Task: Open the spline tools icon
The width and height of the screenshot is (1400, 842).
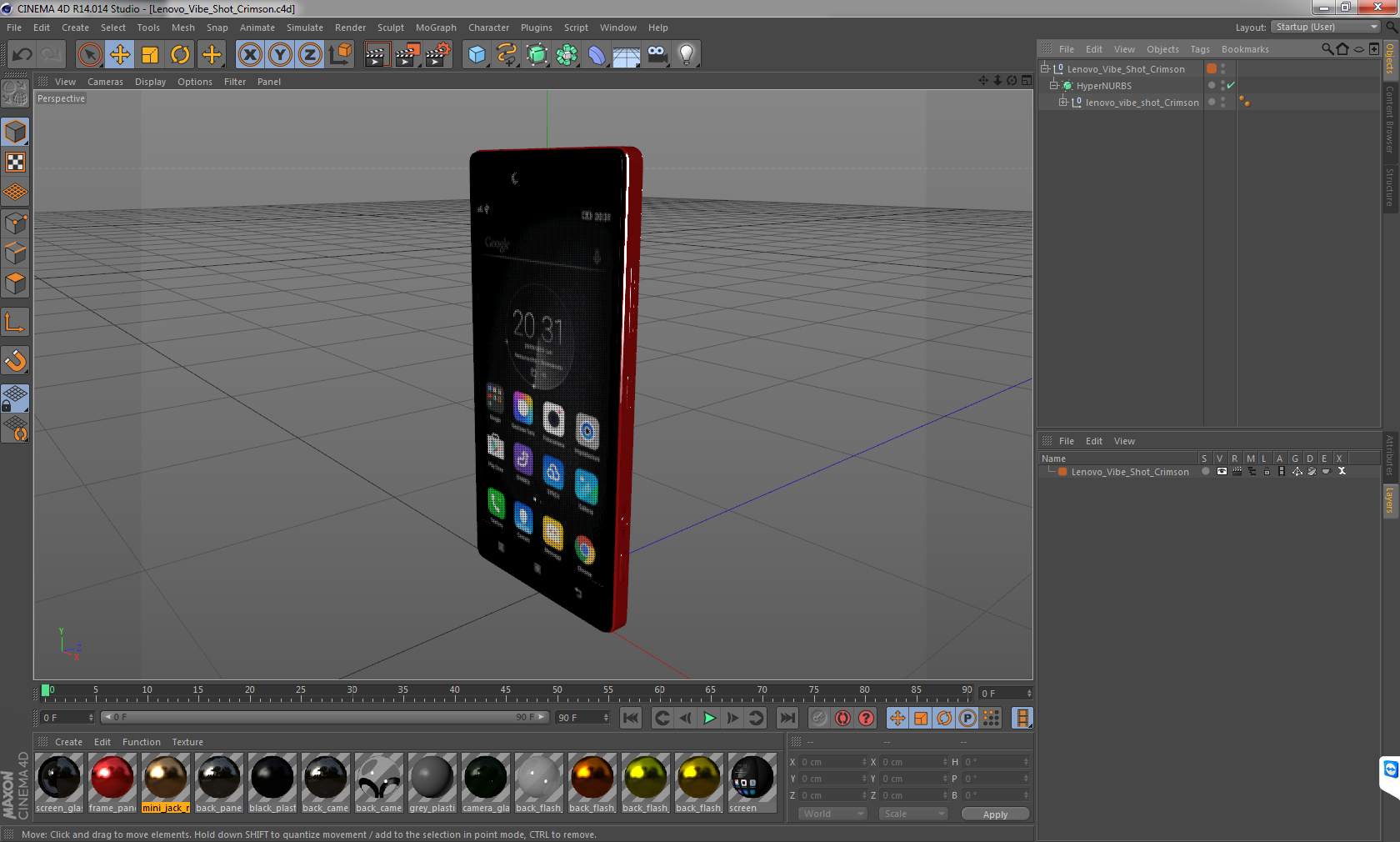Action: coord(507,55)
